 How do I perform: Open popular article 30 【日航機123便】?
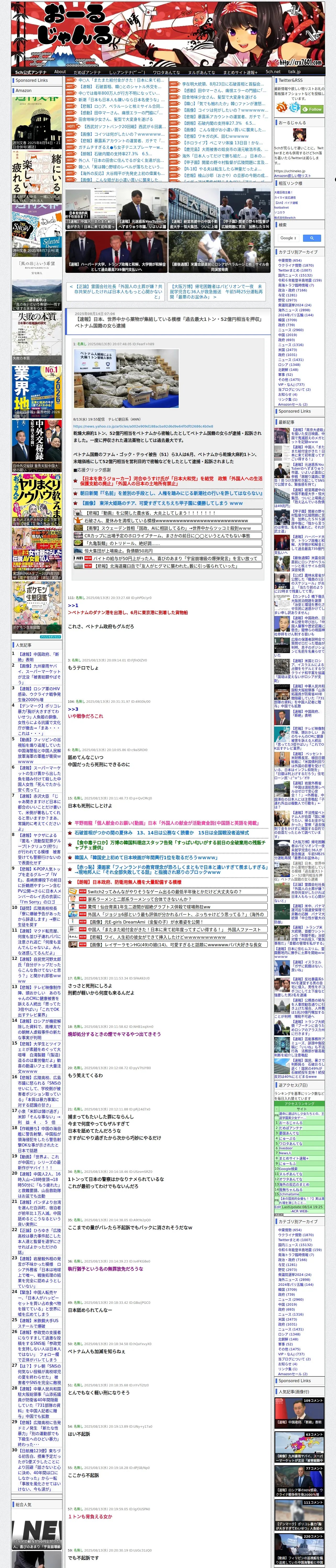coord(39,1470)
